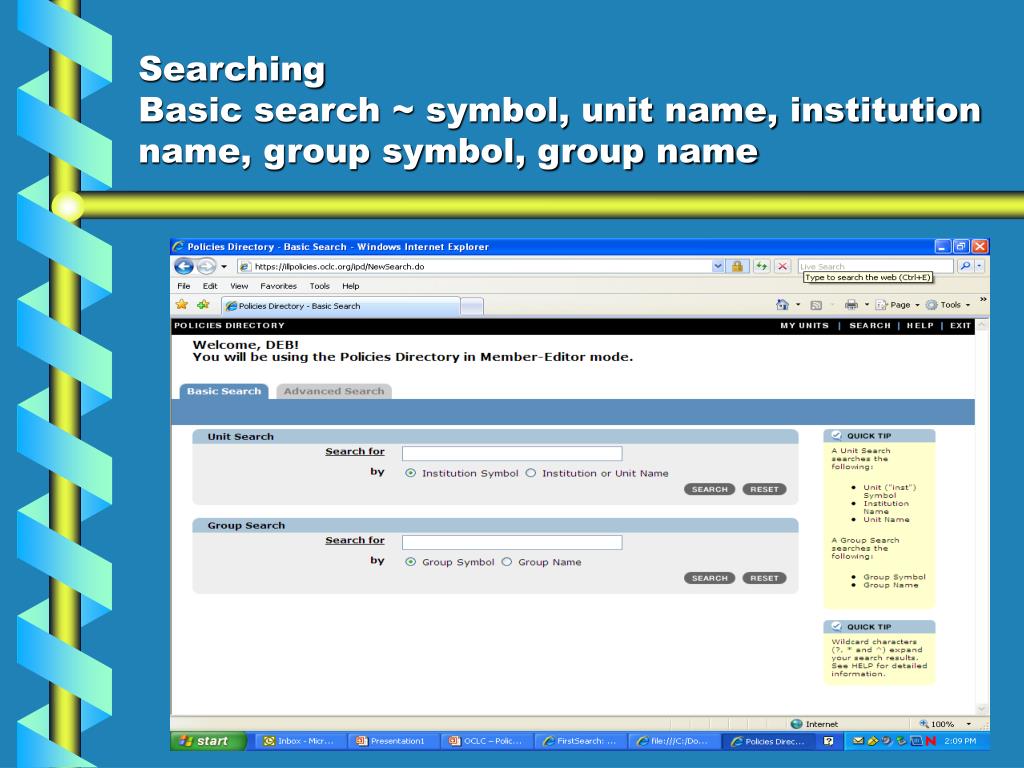
Task: Select Institution or Unit Name radio button
Action: 531,473
